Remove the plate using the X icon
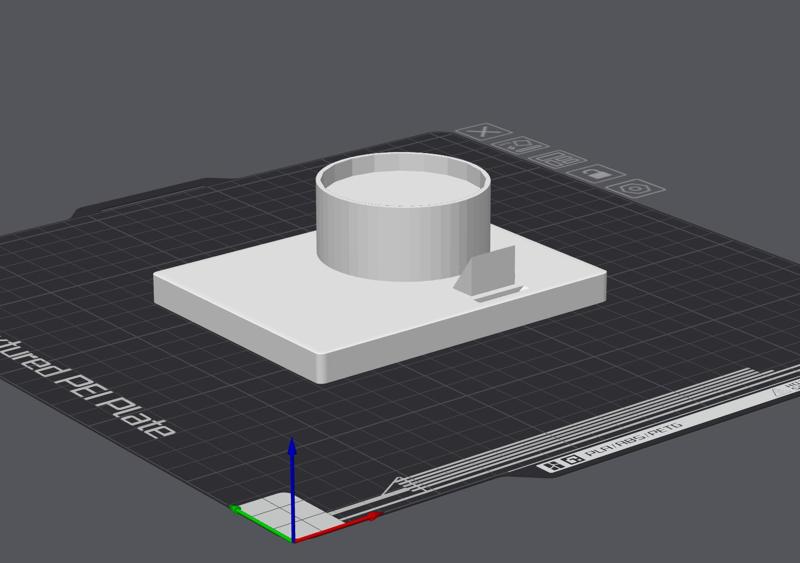800x563 pixels. [x=483, y=132]
